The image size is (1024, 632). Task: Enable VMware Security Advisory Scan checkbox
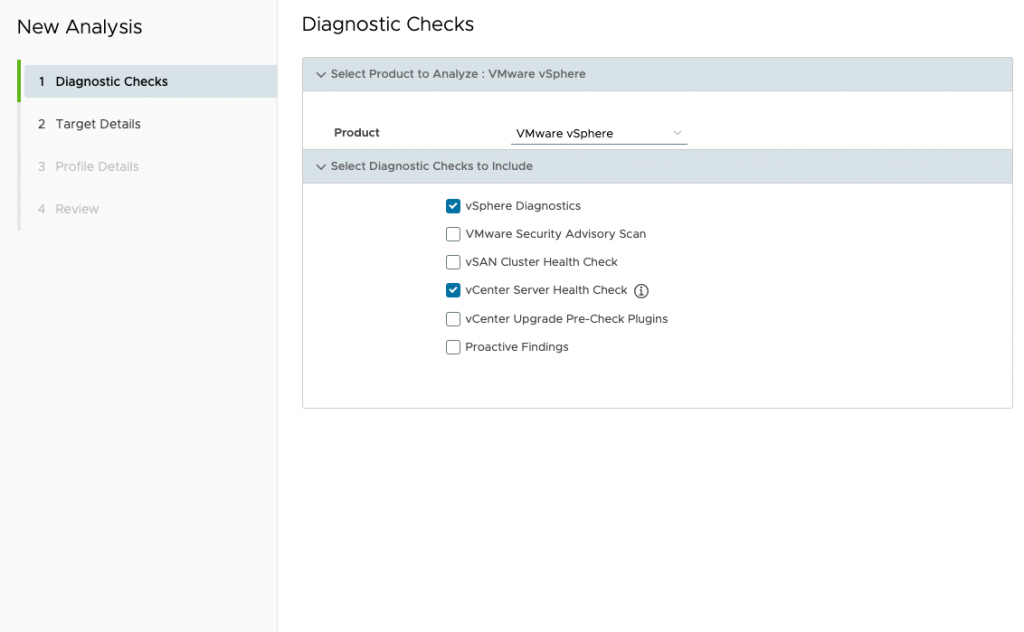[x=453, y=234]
